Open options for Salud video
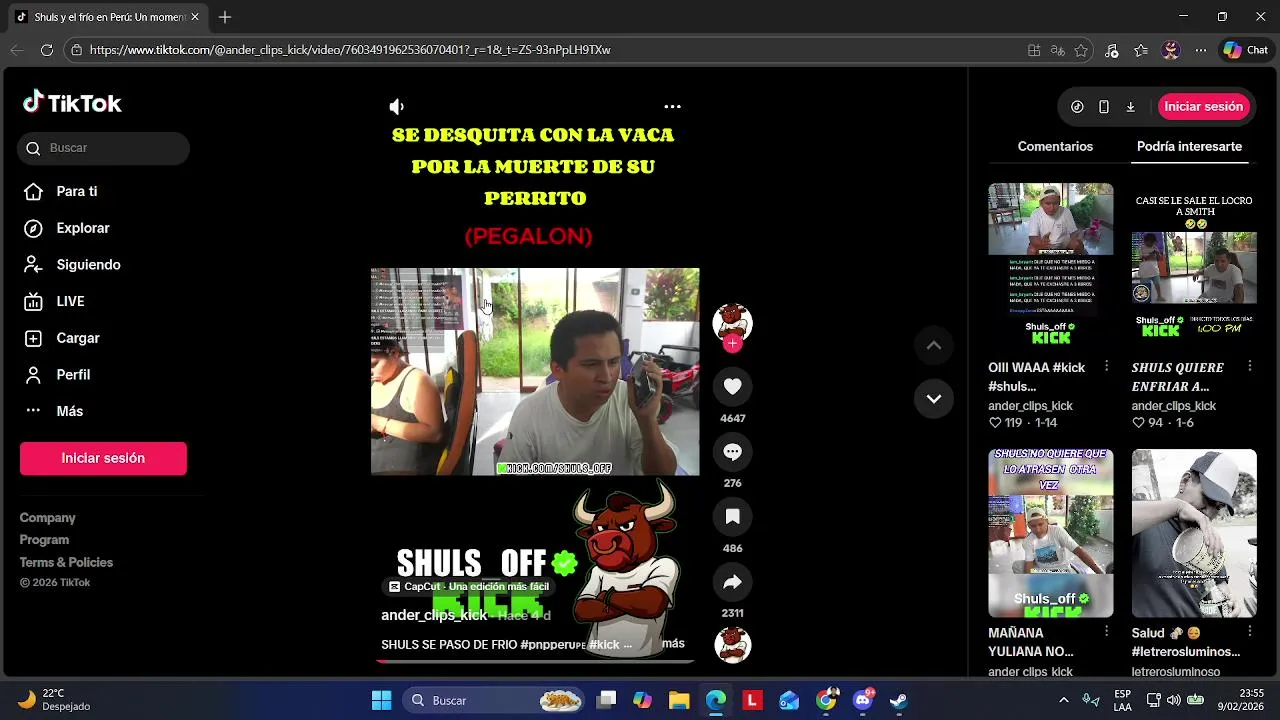This screenshot has height=720, width=1280. 1249,632
